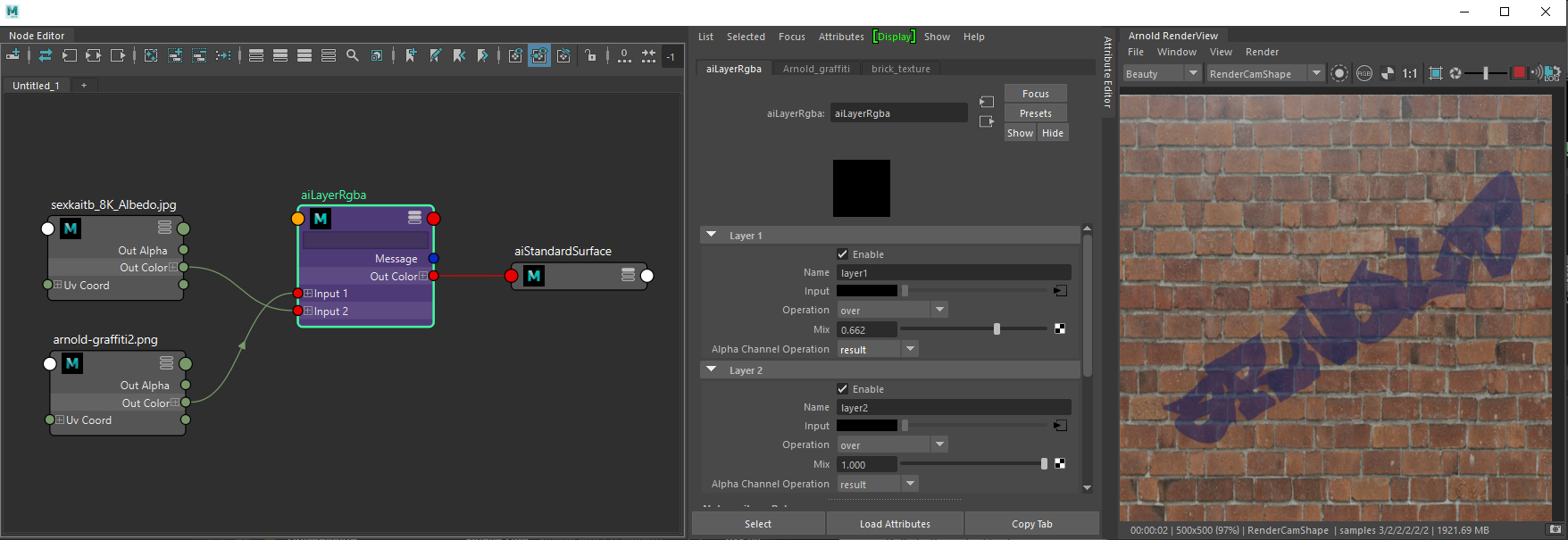Click the create bookmark icon
The height and width of the screenshot is (540, 1568).
[x=411, y=55]
